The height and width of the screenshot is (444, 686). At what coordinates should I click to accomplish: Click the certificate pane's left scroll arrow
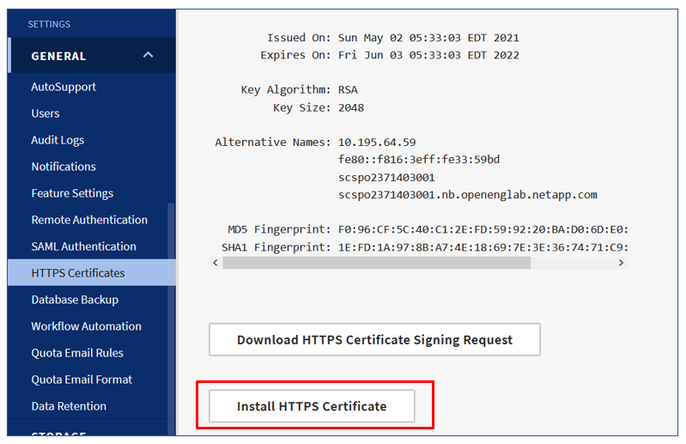[x=215, y=263]
